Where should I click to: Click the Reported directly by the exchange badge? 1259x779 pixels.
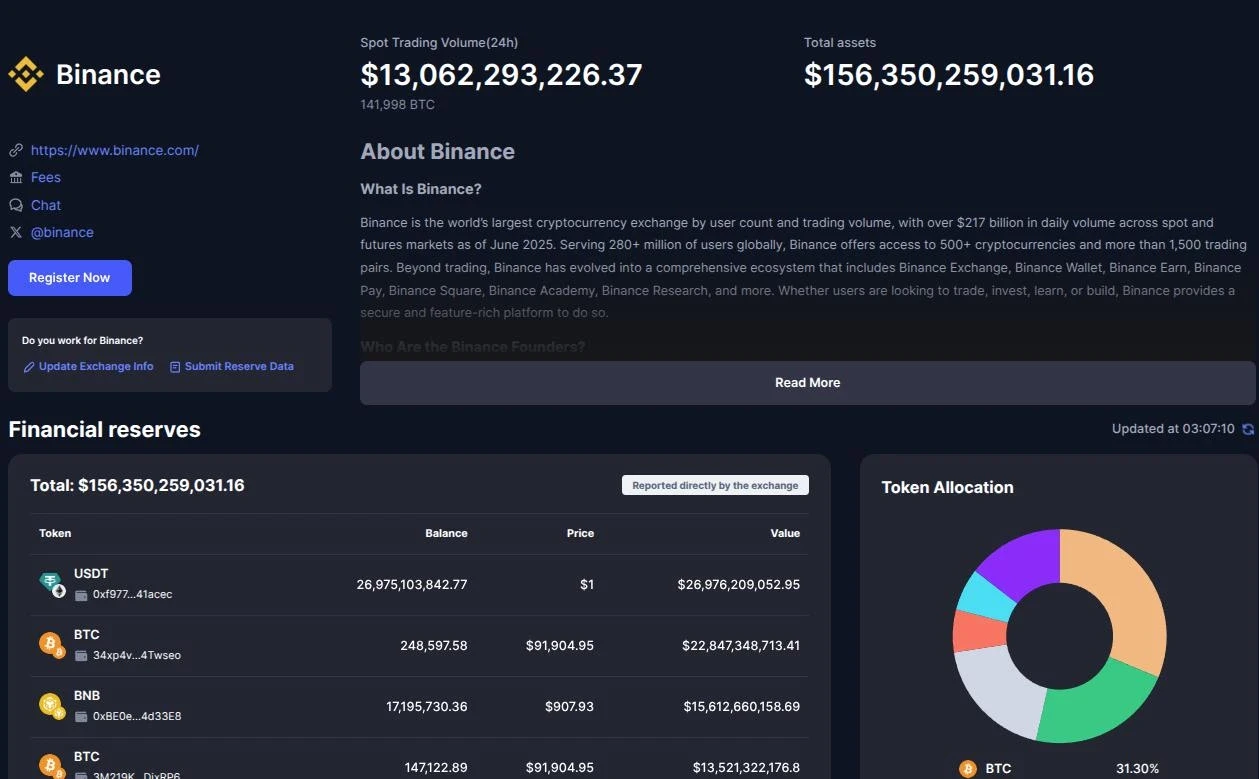pos(715,484)
